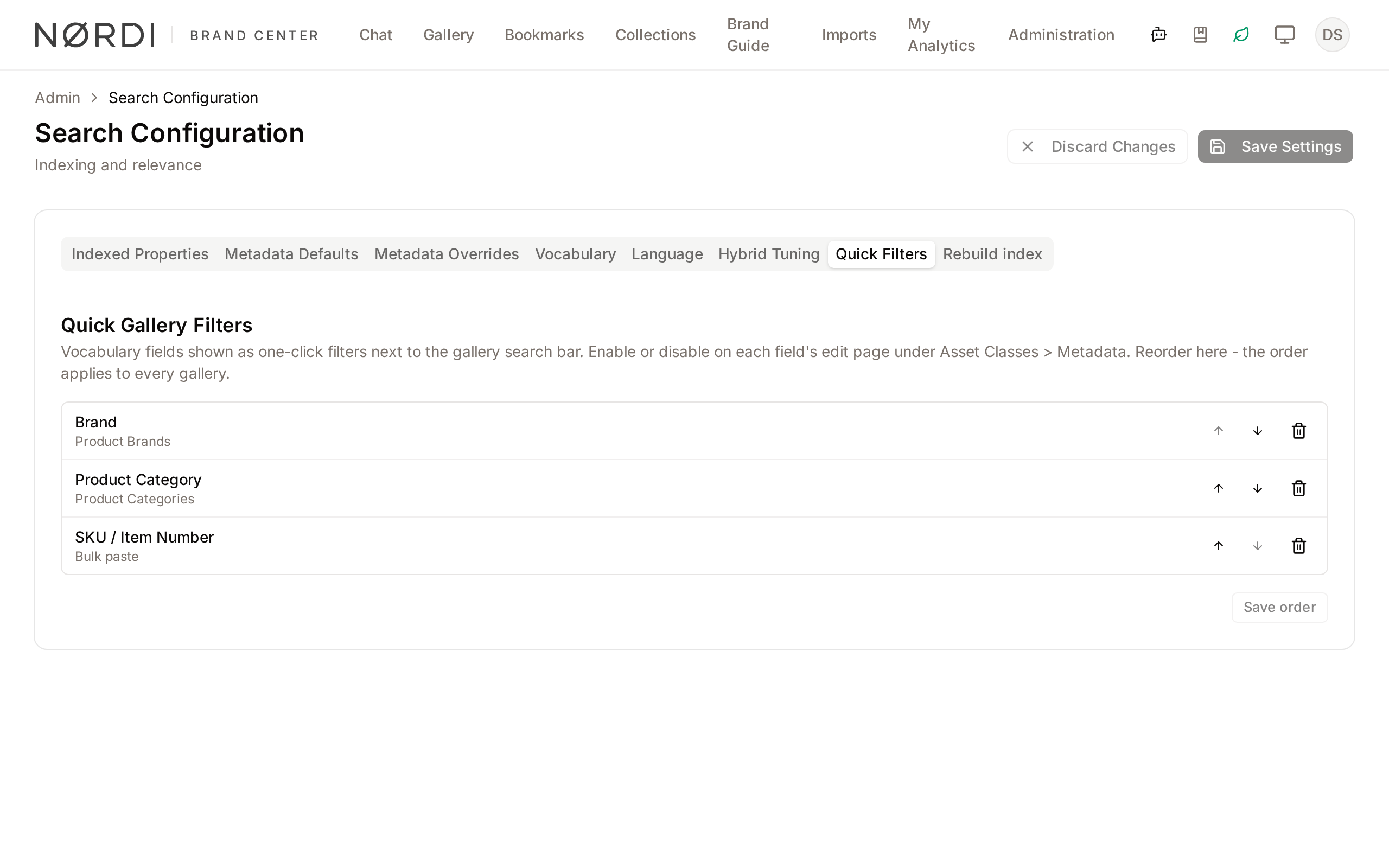This screenshot has width=1389, height=868.
Task: Click the 'Product Categories' subtitle text
Action: pos(135,499)
